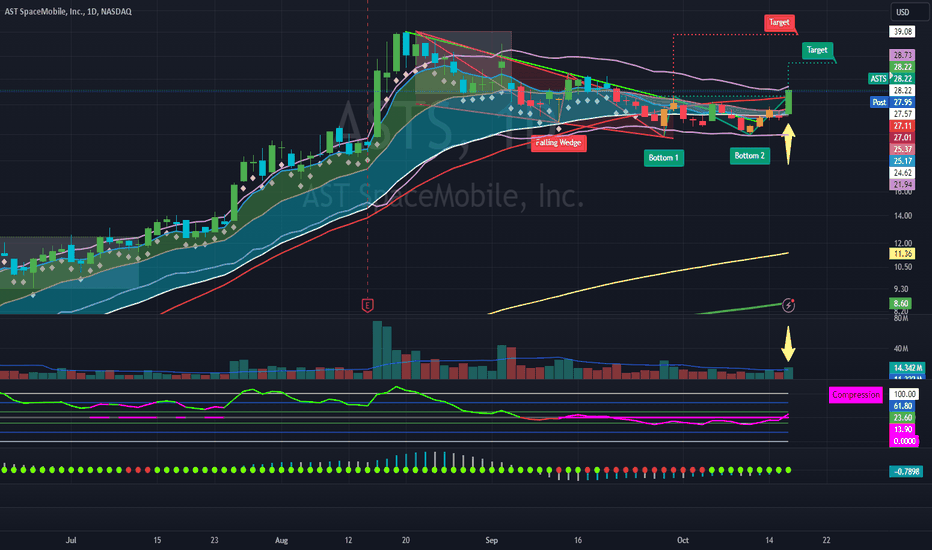Select the red Target label

coord(779,23)
